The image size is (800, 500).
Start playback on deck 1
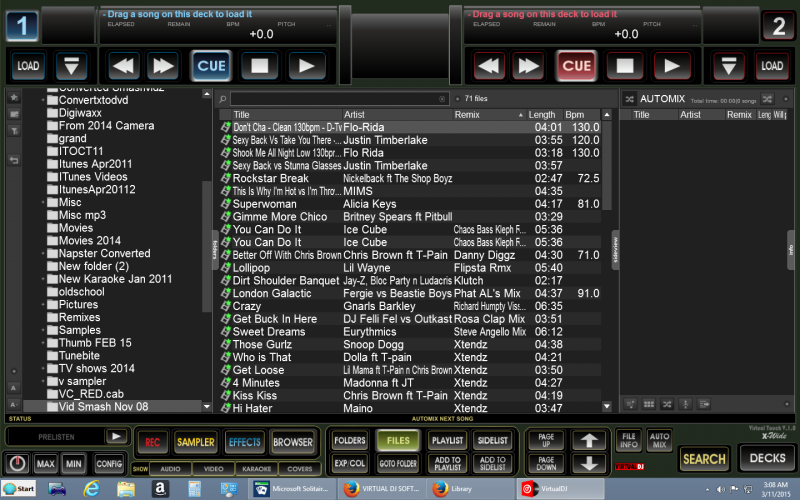click(x=306, y=66)
